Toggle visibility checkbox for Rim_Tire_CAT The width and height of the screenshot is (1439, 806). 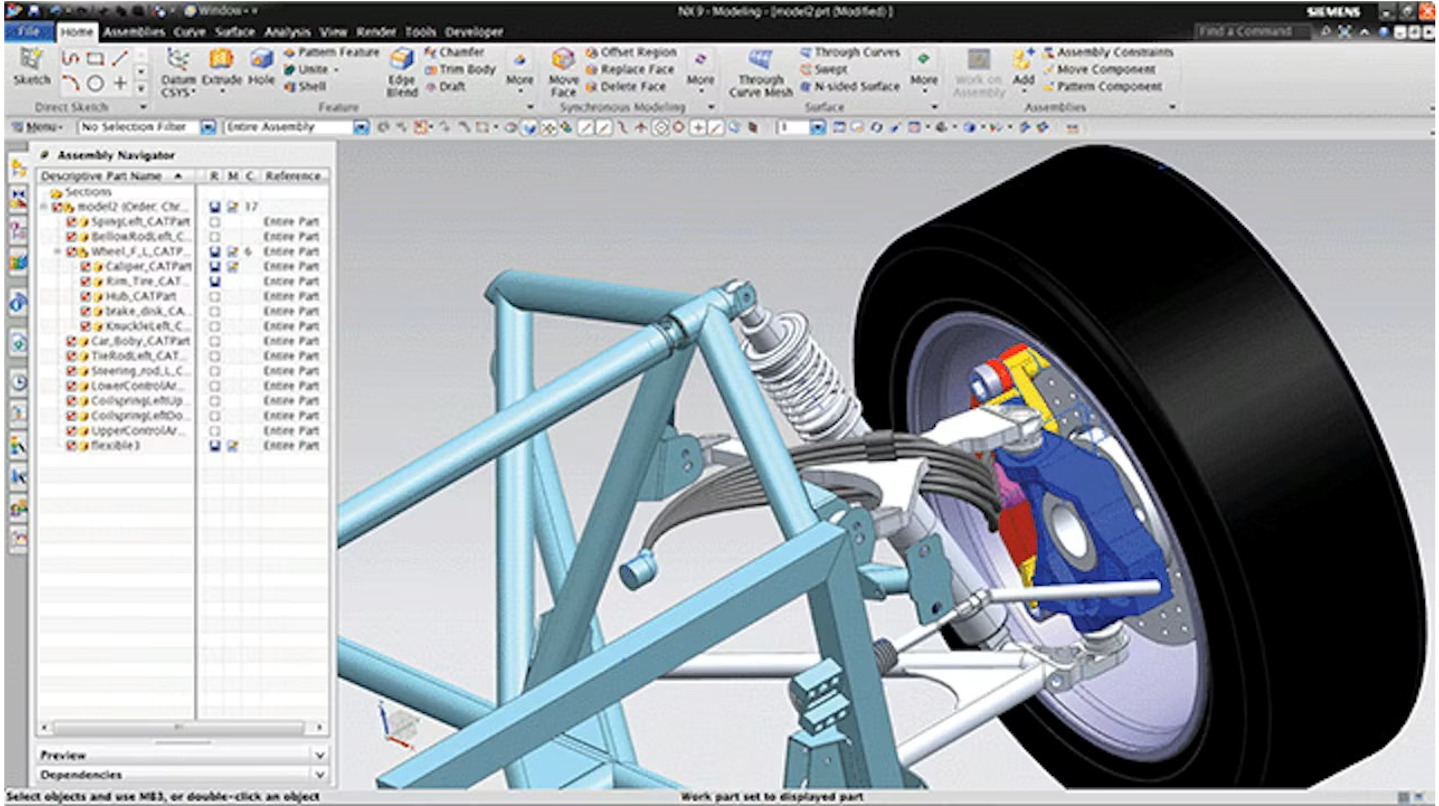(86, 281)
